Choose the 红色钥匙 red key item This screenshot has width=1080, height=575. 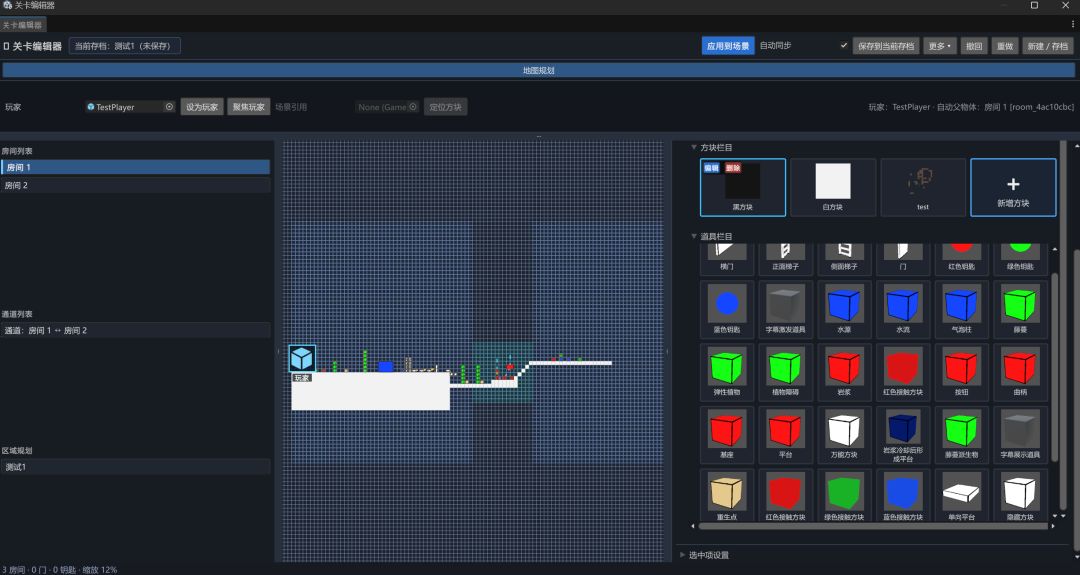tap(962, 259)
